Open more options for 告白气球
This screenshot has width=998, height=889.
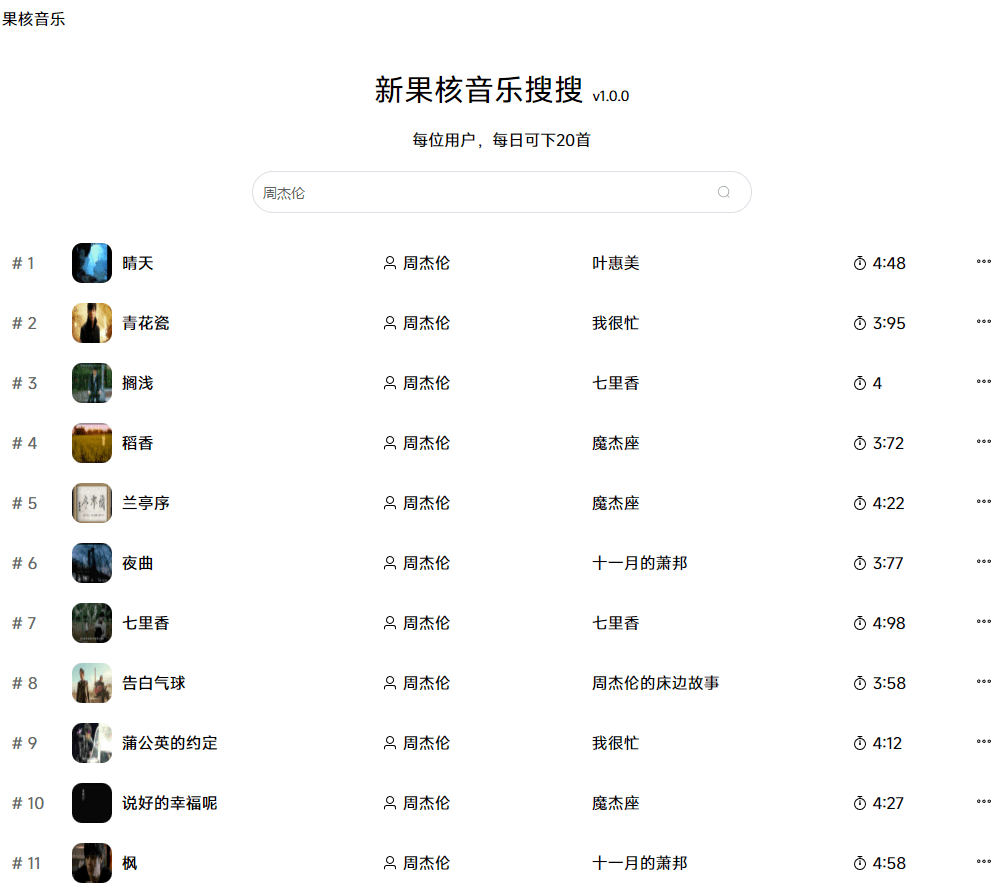[x=983, y=682]
